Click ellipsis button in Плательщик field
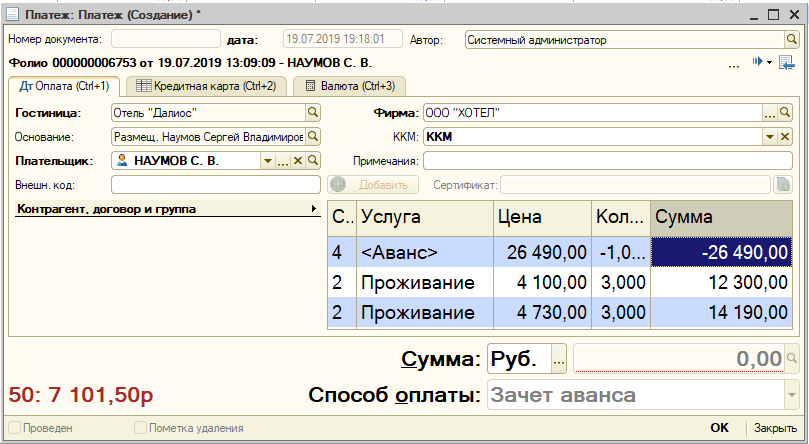 283,161
